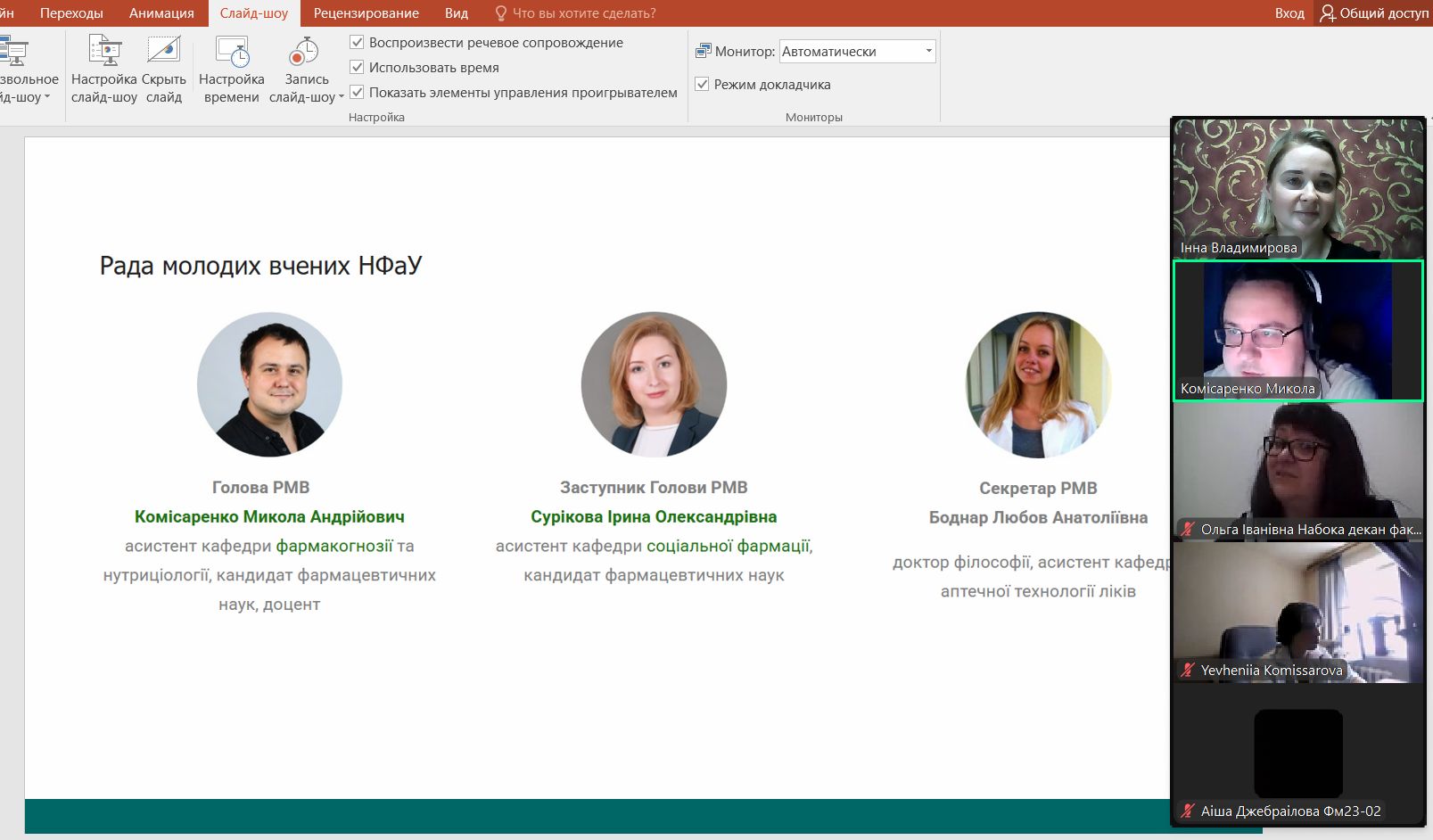
Task: Click the 'Что вы хотите сделать?' search field
Action: pyautogui.click(x=584, y=13)
